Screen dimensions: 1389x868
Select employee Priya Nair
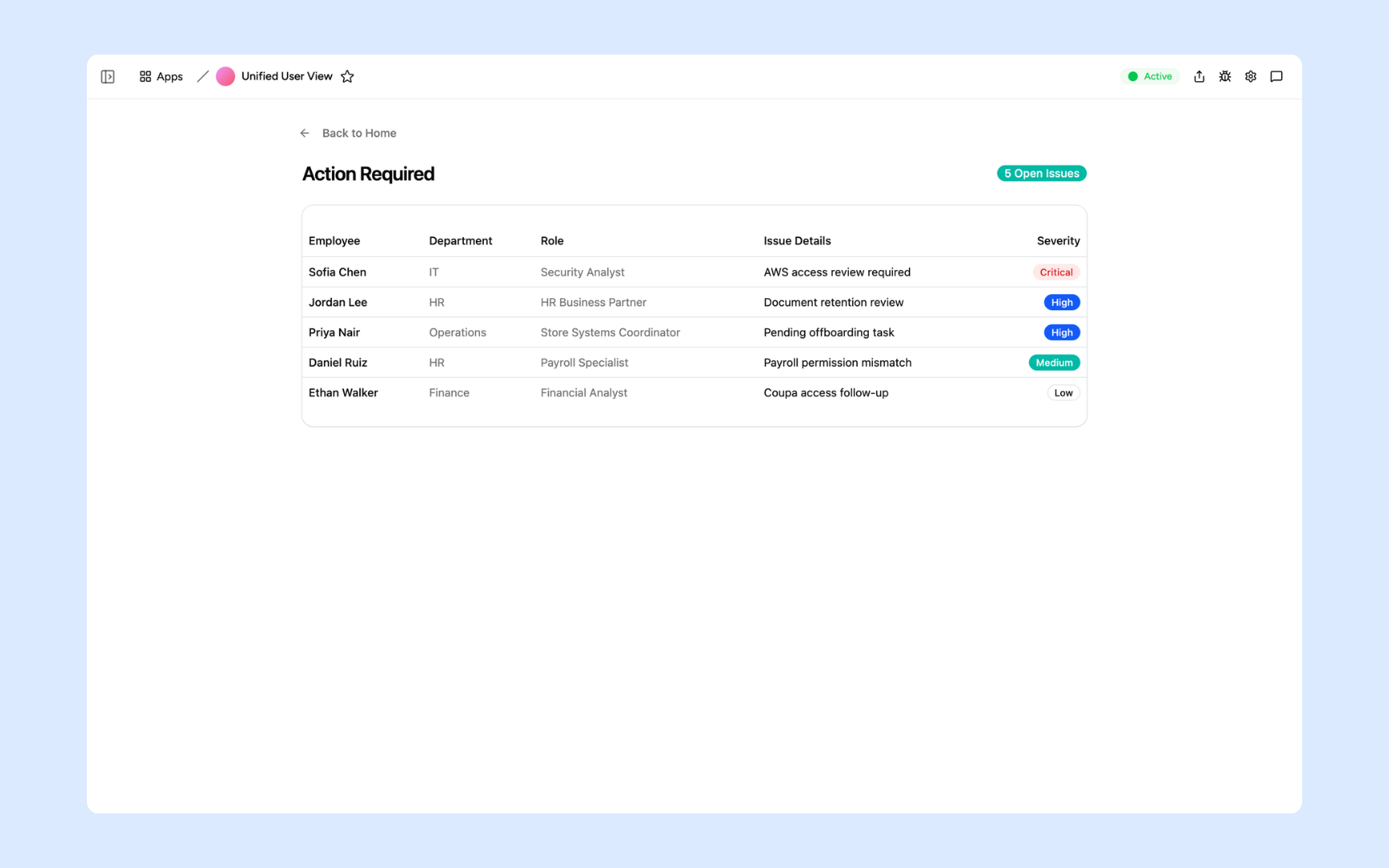pos(334,333)
